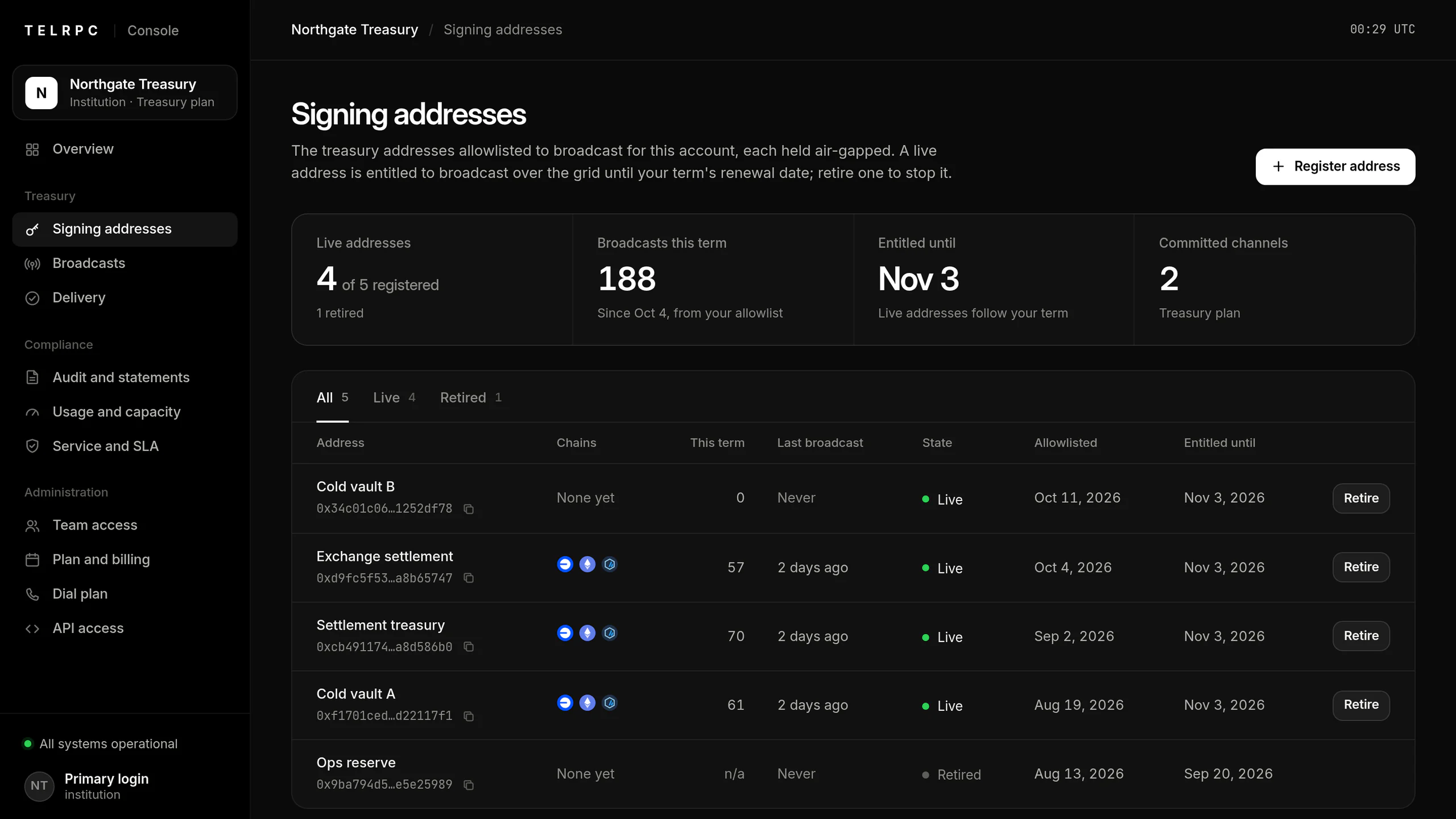Click the Broadcasts this term 188 value

coord(626,279)
